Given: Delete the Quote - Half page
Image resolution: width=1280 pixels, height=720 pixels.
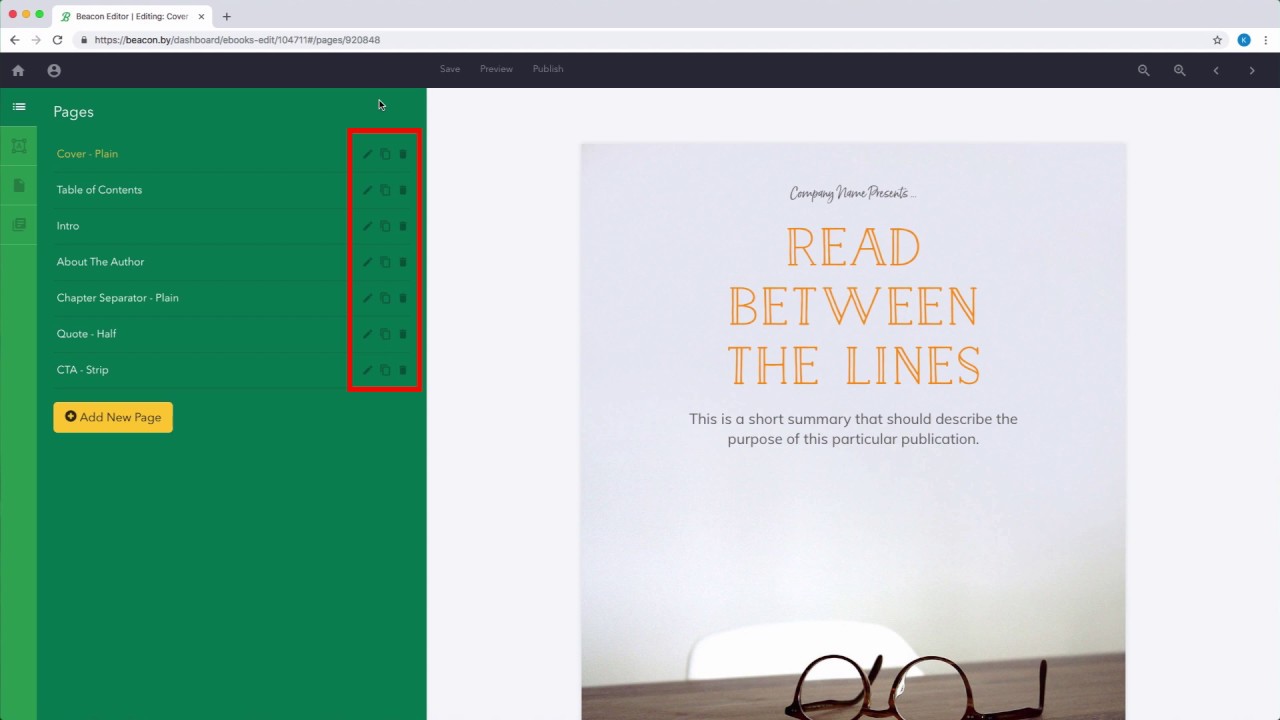Looking at the screenshot, I should 403,334.
